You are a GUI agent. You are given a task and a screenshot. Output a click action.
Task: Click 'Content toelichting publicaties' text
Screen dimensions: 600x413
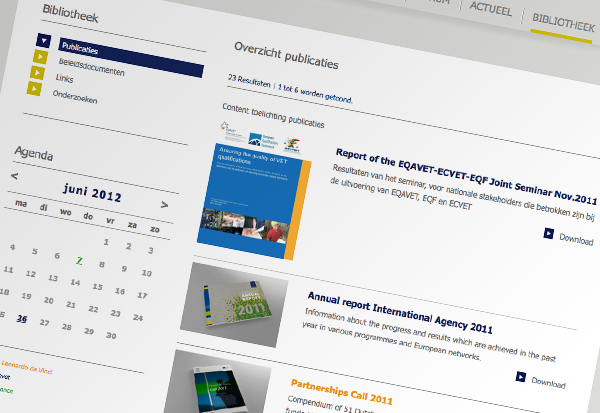point(273,116)
